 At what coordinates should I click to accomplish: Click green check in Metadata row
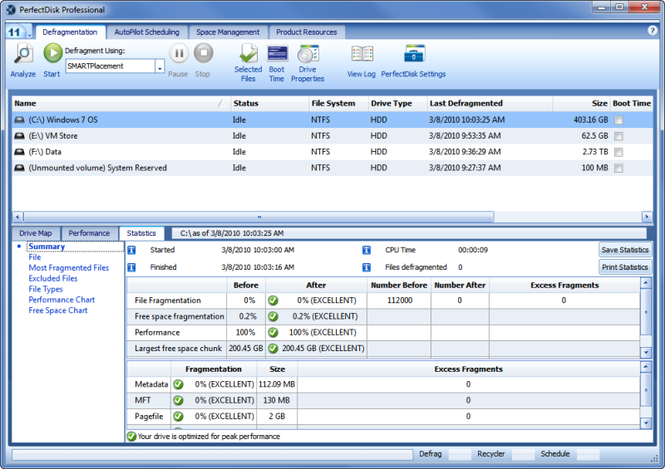[179, 385]
